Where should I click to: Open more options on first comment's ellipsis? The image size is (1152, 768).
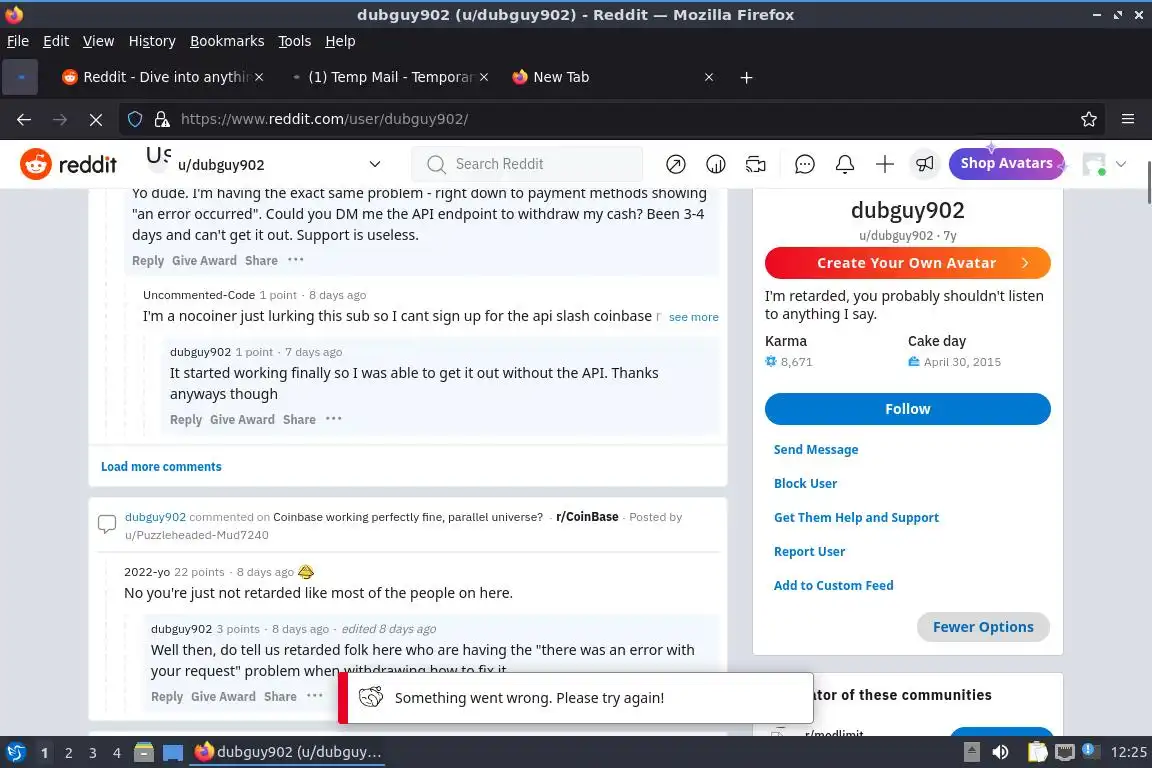tap(295, 259)
